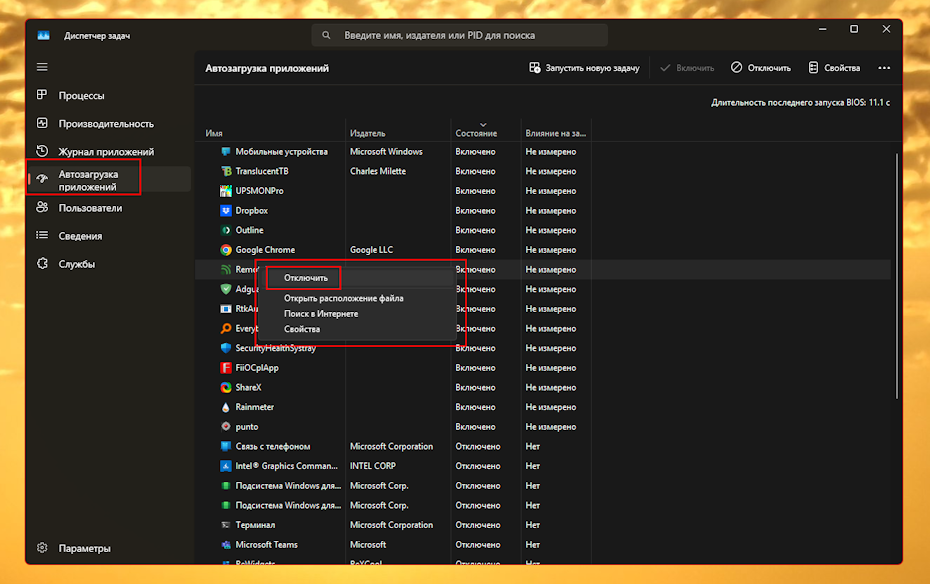Open the more options ellipsis menu

tap(883, 68)
